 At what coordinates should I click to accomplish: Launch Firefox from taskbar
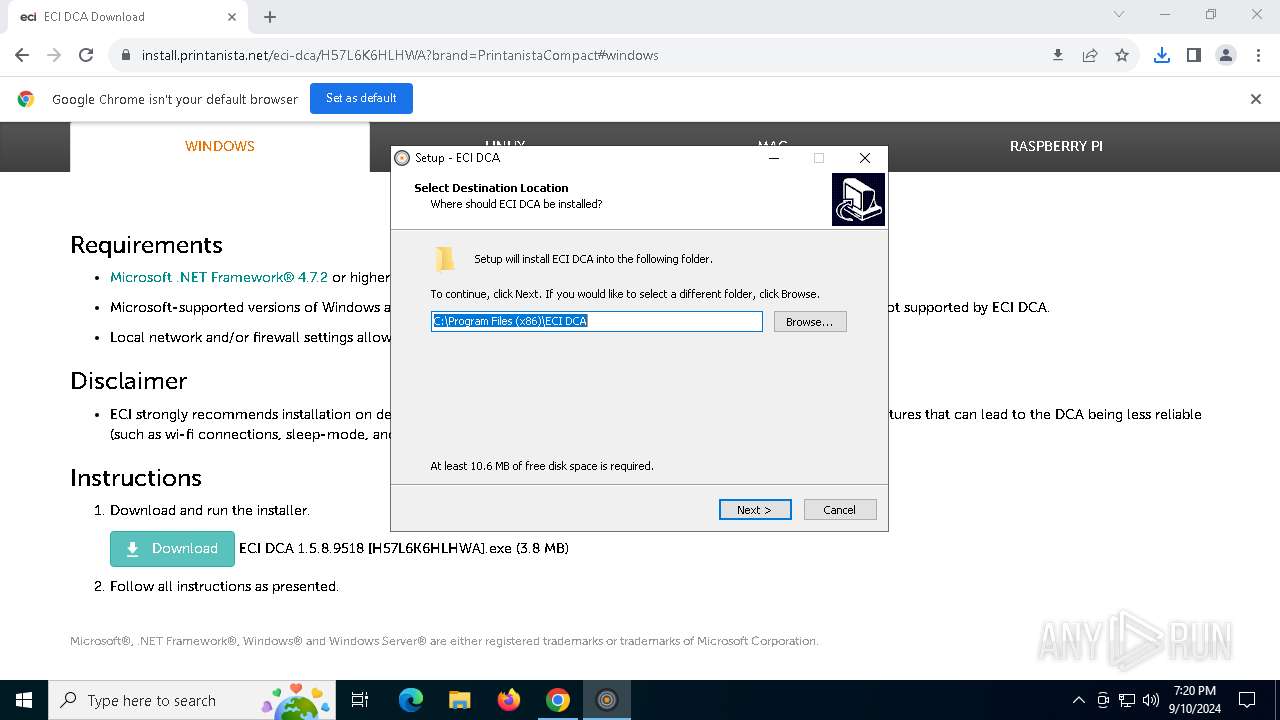pos(509,700)
